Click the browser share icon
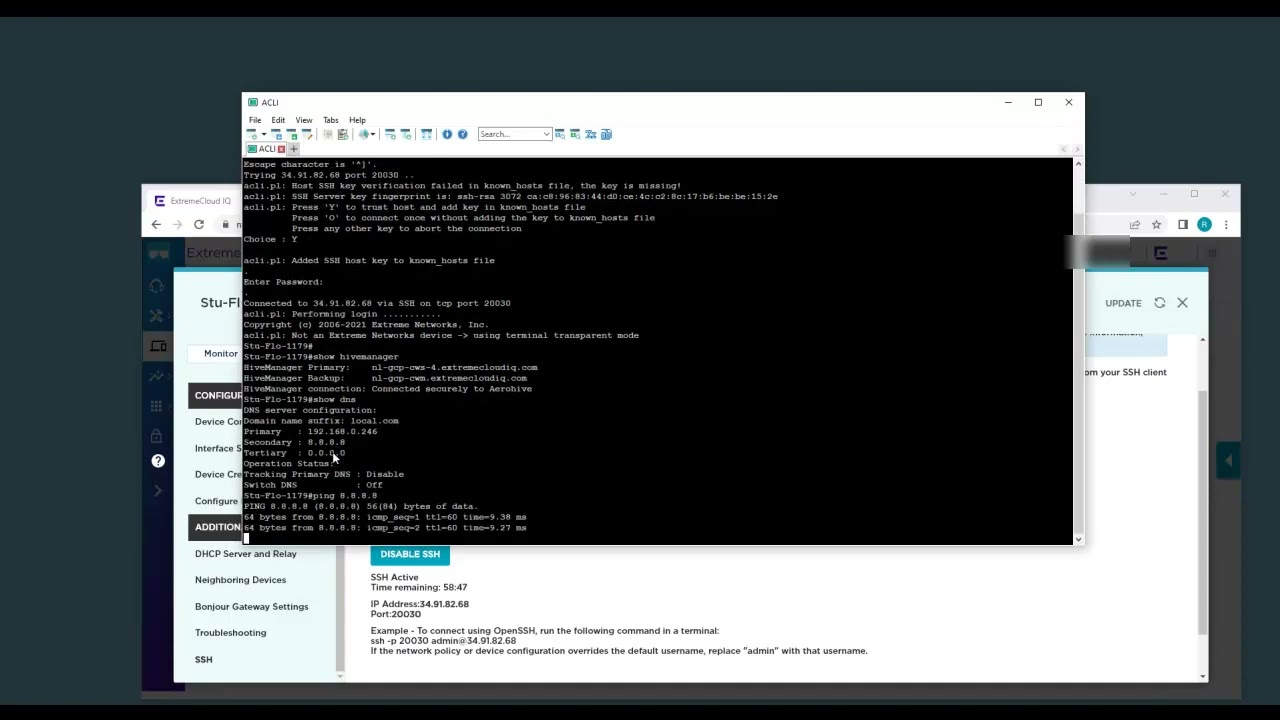This screenshot has width=1280, height=720. point(1135,225)
